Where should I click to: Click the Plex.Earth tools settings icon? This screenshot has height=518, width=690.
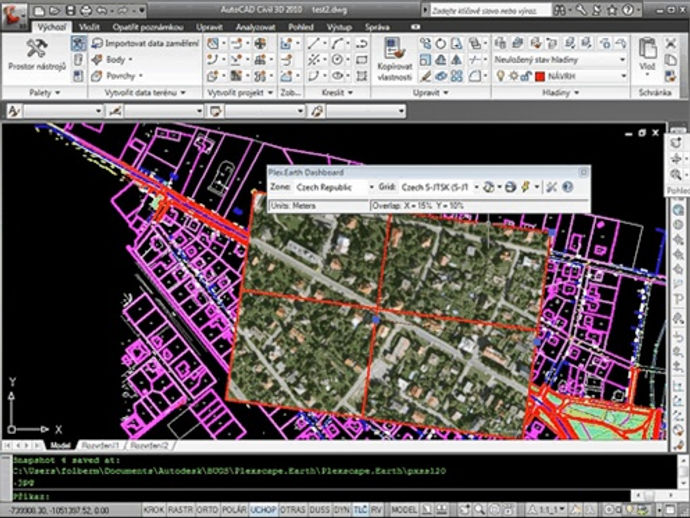click(551, 187)
